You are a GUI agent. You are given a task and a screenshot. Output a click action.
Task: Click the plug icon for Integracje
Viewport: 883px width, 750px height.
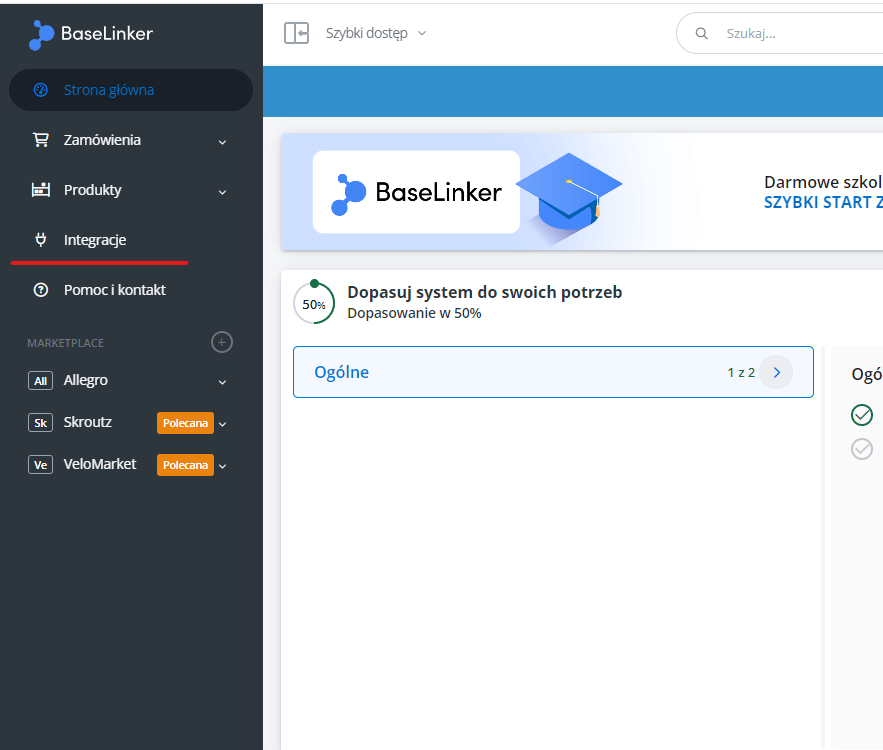(41, 240)
